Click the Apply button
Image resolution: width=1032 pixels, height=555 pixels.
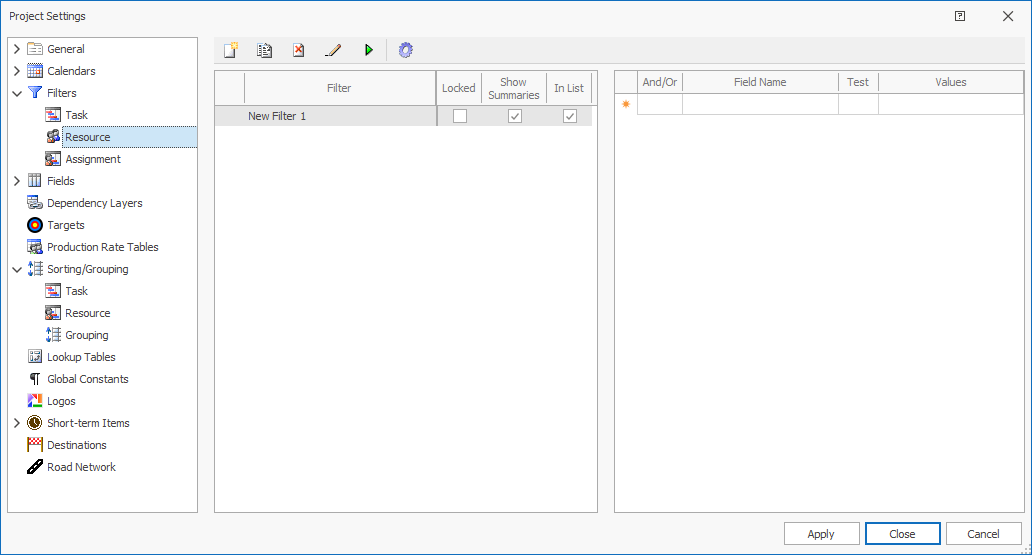(821, 534)
